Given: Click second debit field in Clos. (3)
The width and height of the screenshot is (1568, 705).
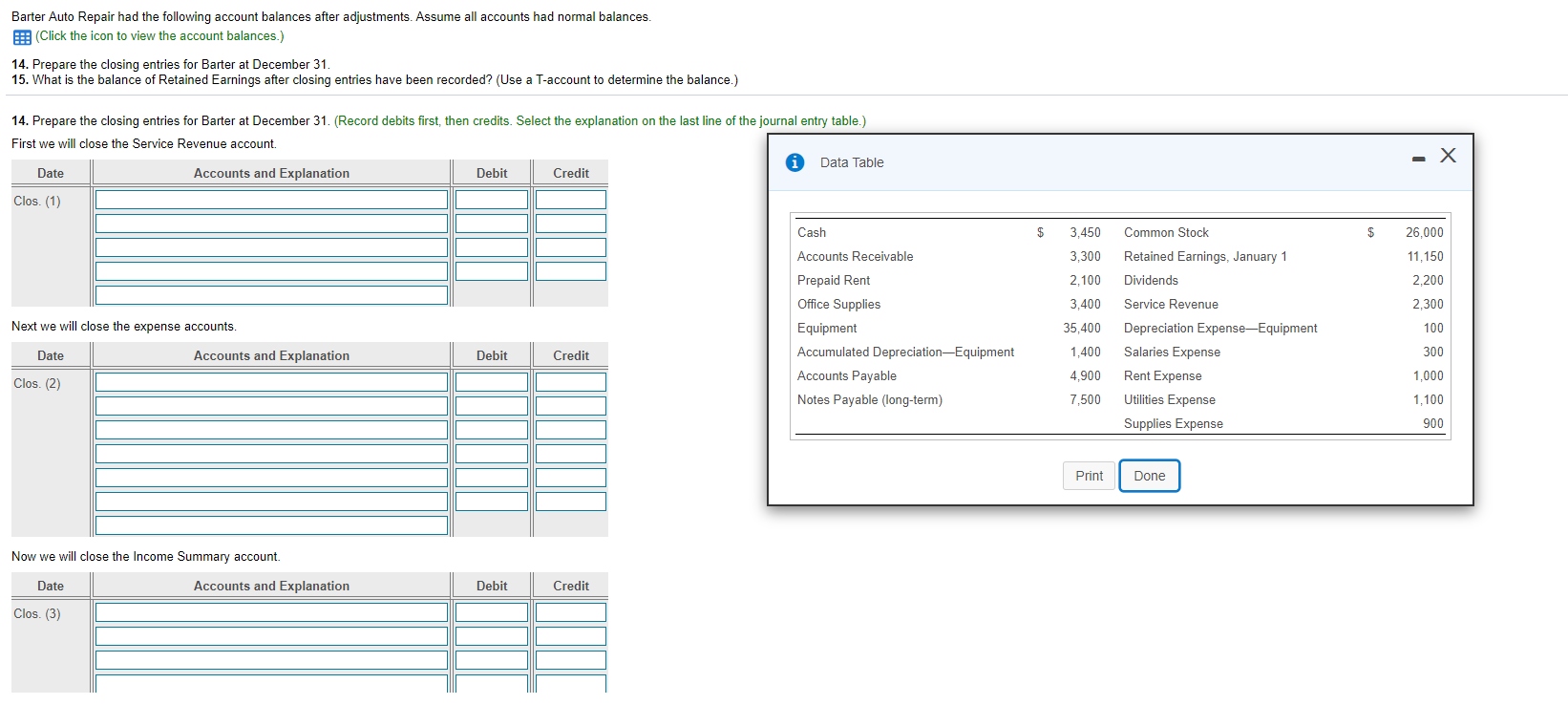Looking at the screenshot, I should (x=492, y=636).
